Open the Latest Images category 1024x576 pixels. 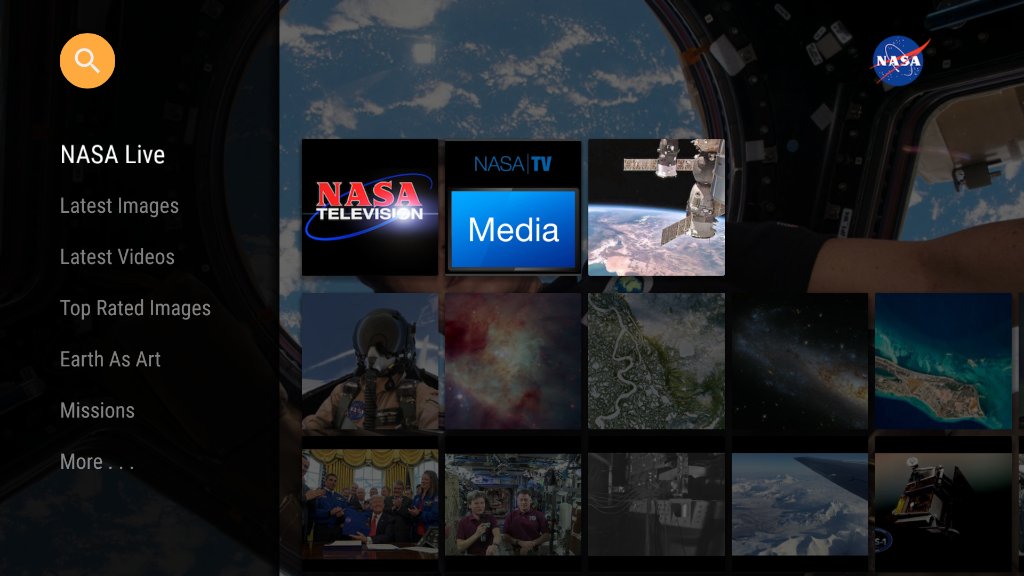pos(119,206)
